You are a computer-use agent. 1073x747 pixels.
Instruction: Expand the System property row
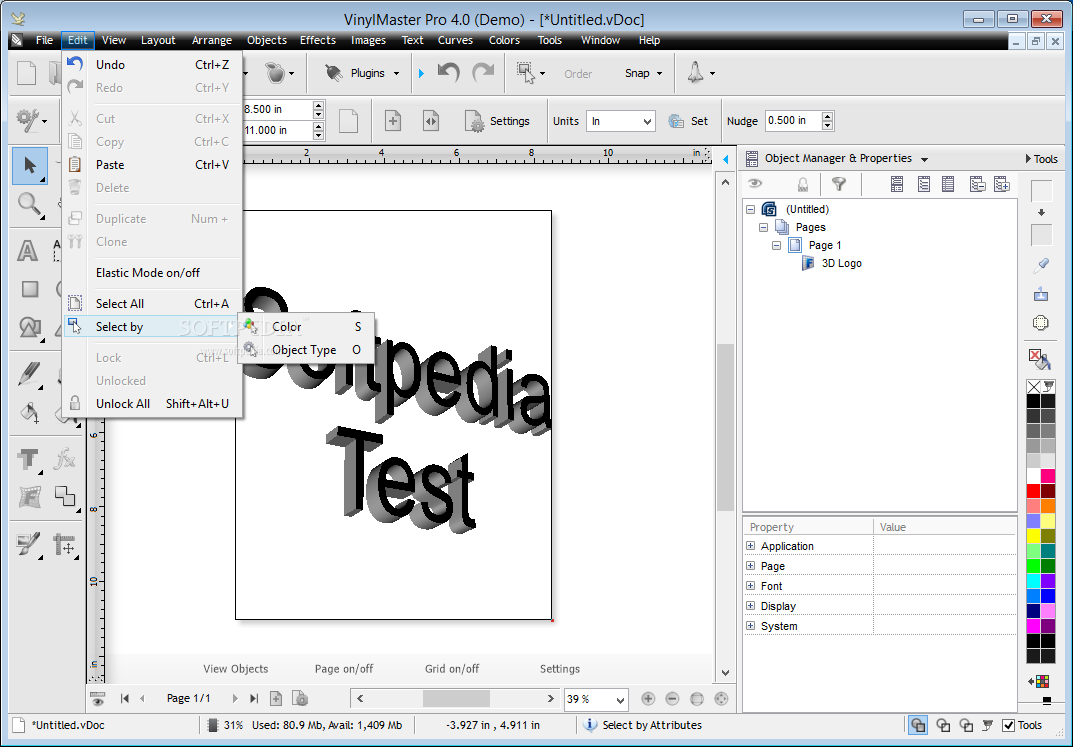point(751,626)
